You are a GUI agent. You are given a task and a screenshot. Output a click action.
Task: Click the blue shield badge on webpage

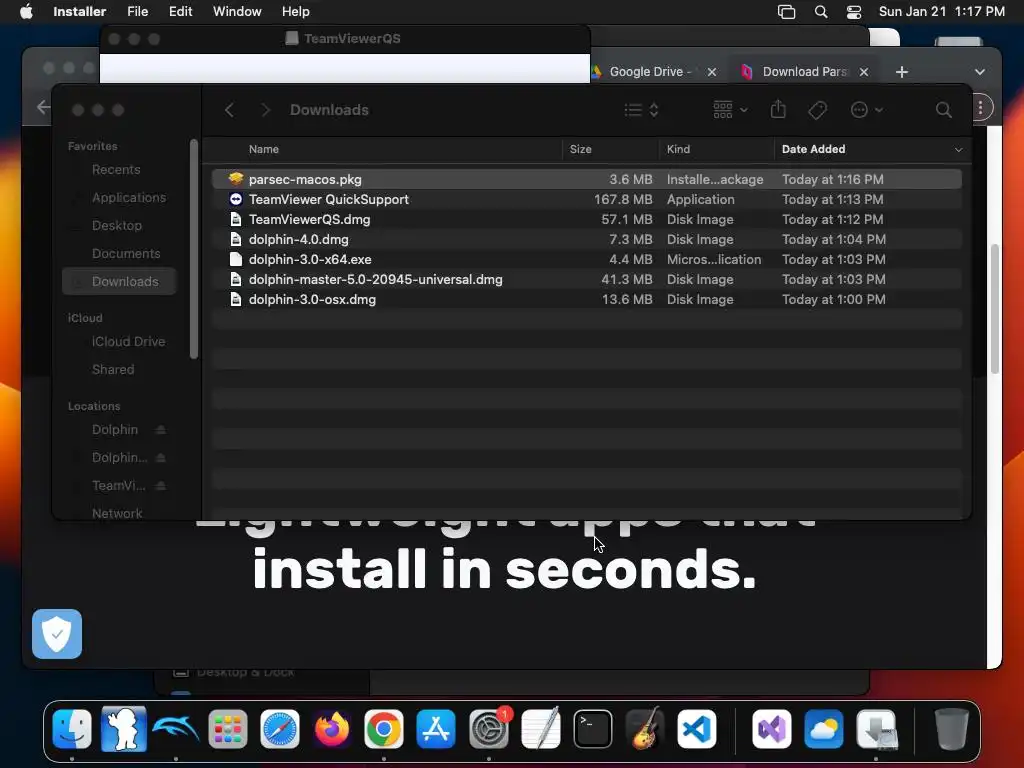click(x=57, y=633)
